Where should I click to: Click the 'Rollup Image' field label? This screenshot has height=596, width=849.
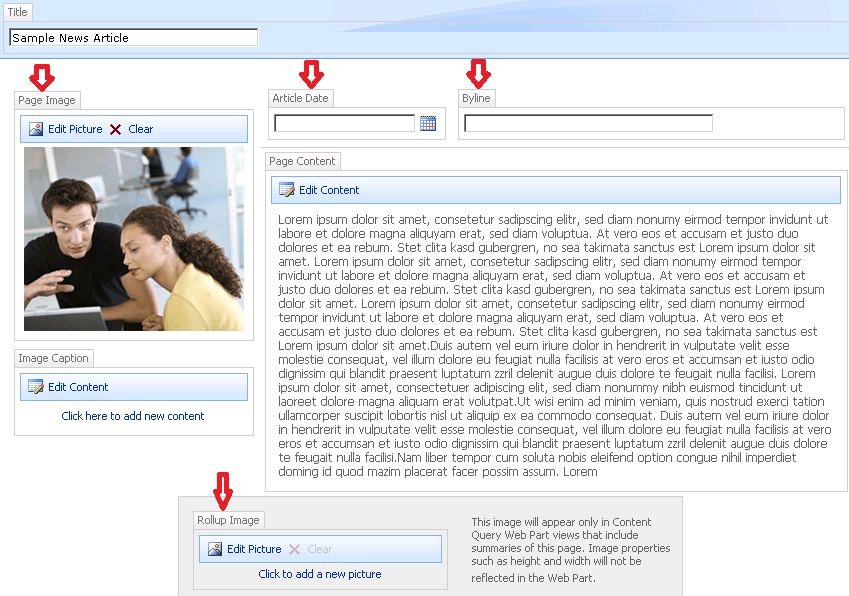pyautogui.click(x=228, y=520)
